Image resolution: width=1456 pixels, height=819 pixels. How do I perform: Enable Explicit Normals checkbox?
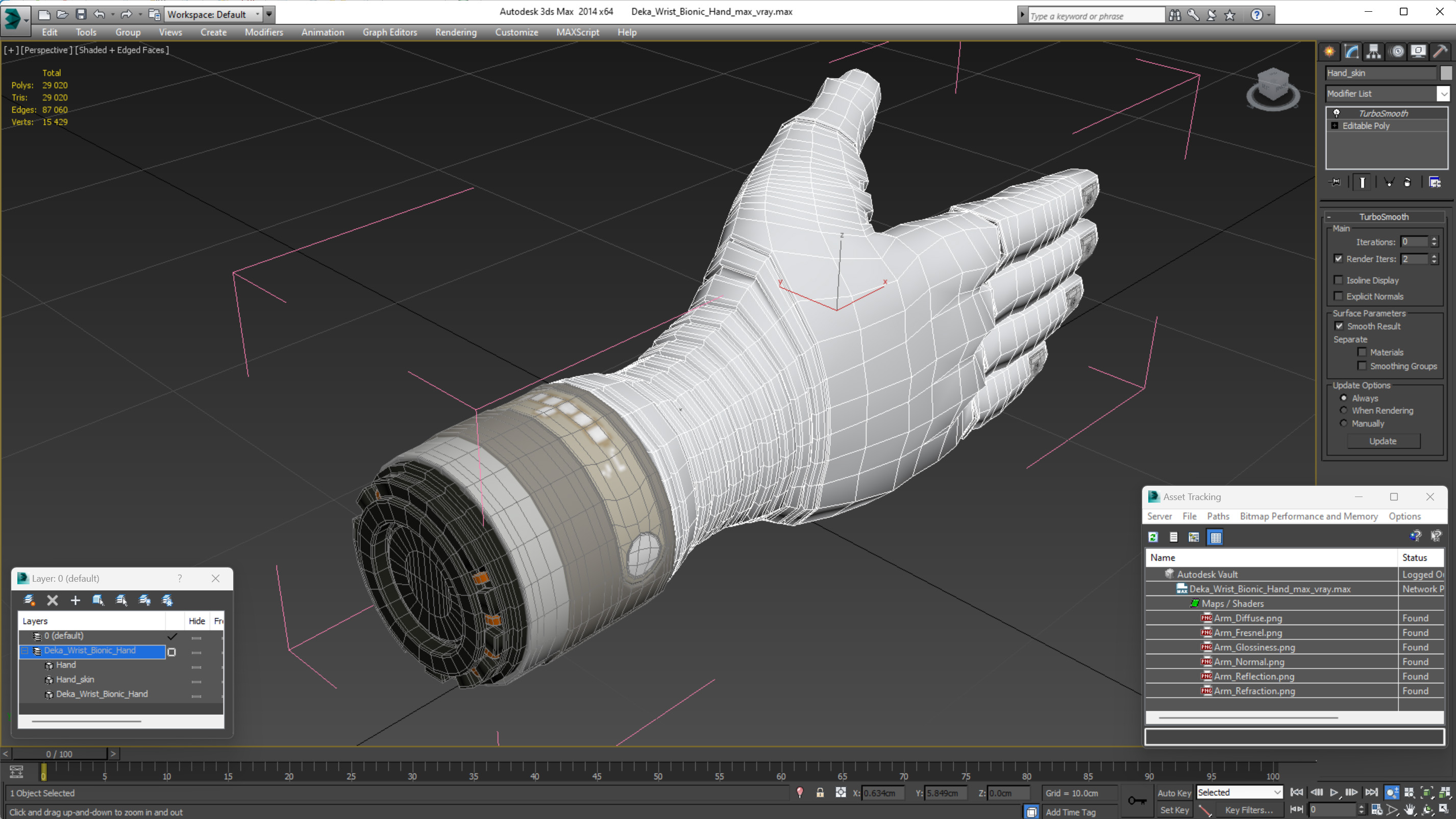tap(1338, 296)
